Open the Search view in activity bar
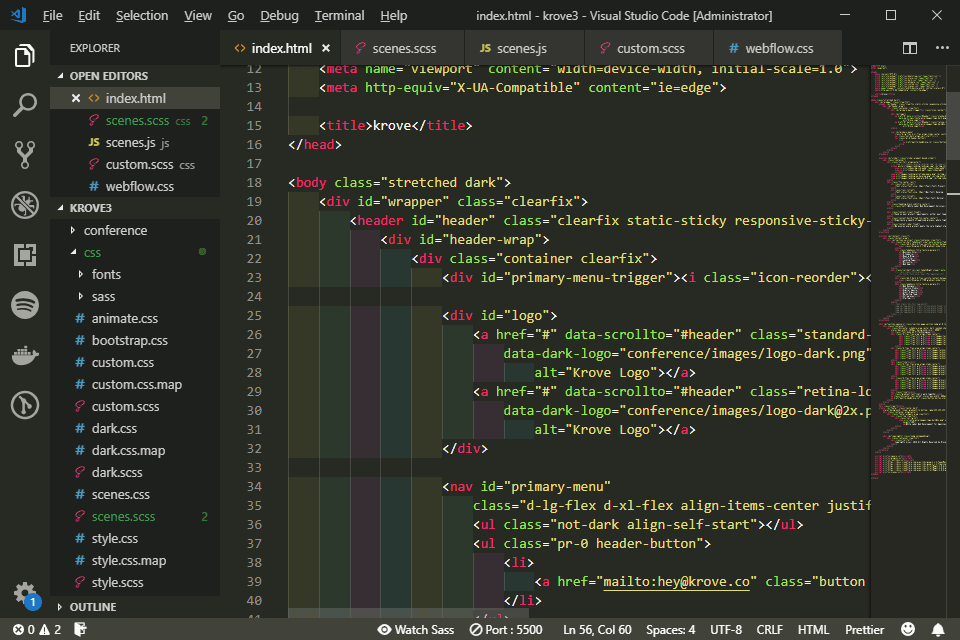 click(25, 105)
